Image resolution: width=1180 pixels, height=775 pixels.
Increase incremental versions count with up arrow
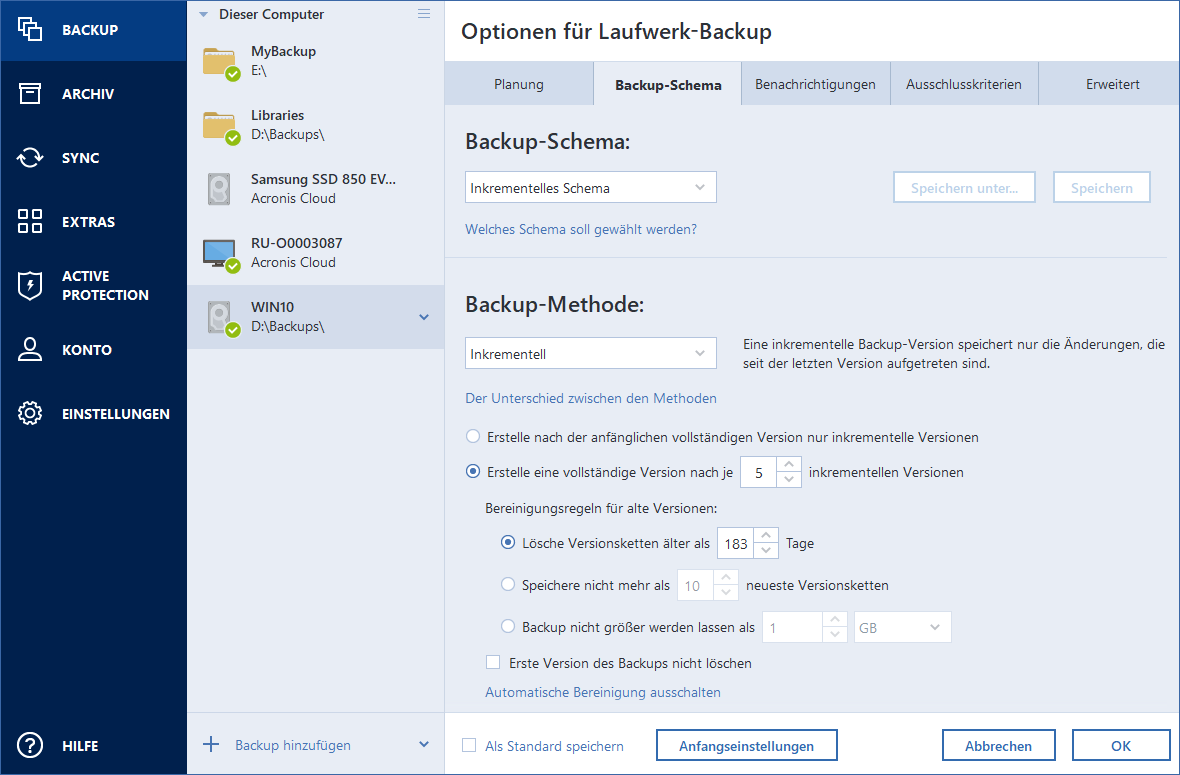[791, 466]
